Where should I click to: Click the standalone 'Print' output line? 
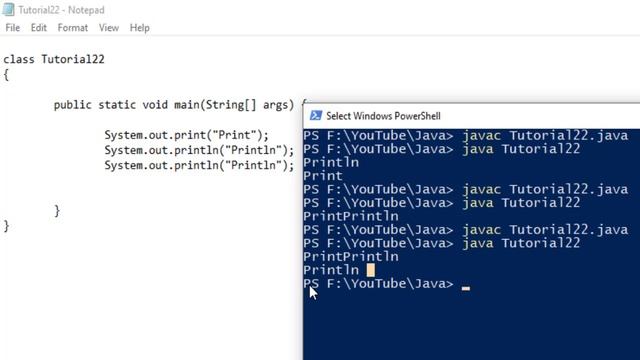tap(323, 176)
